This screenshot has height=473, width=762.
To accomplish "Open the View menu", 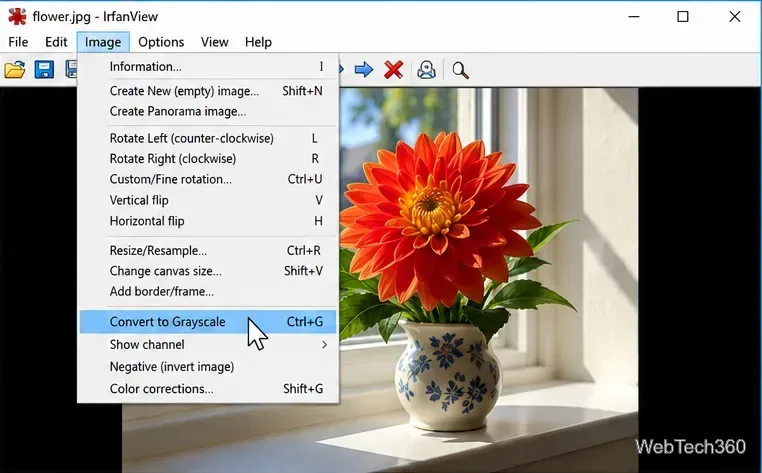I will [214, 42].
